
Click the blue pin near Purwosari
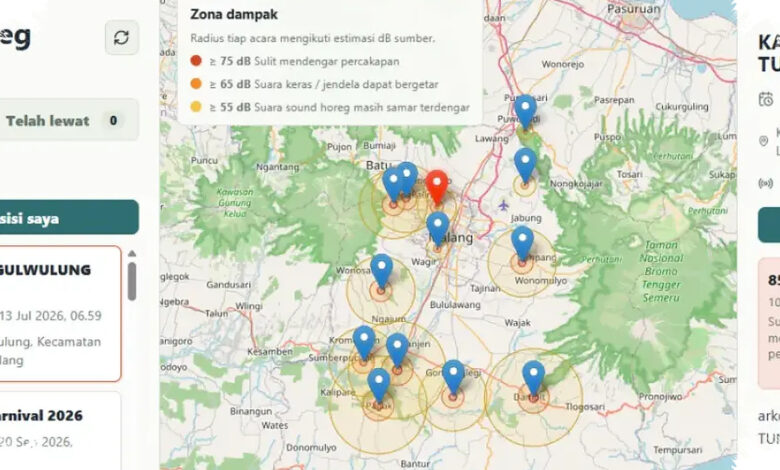pyautogui.click(x=525, y=112)
